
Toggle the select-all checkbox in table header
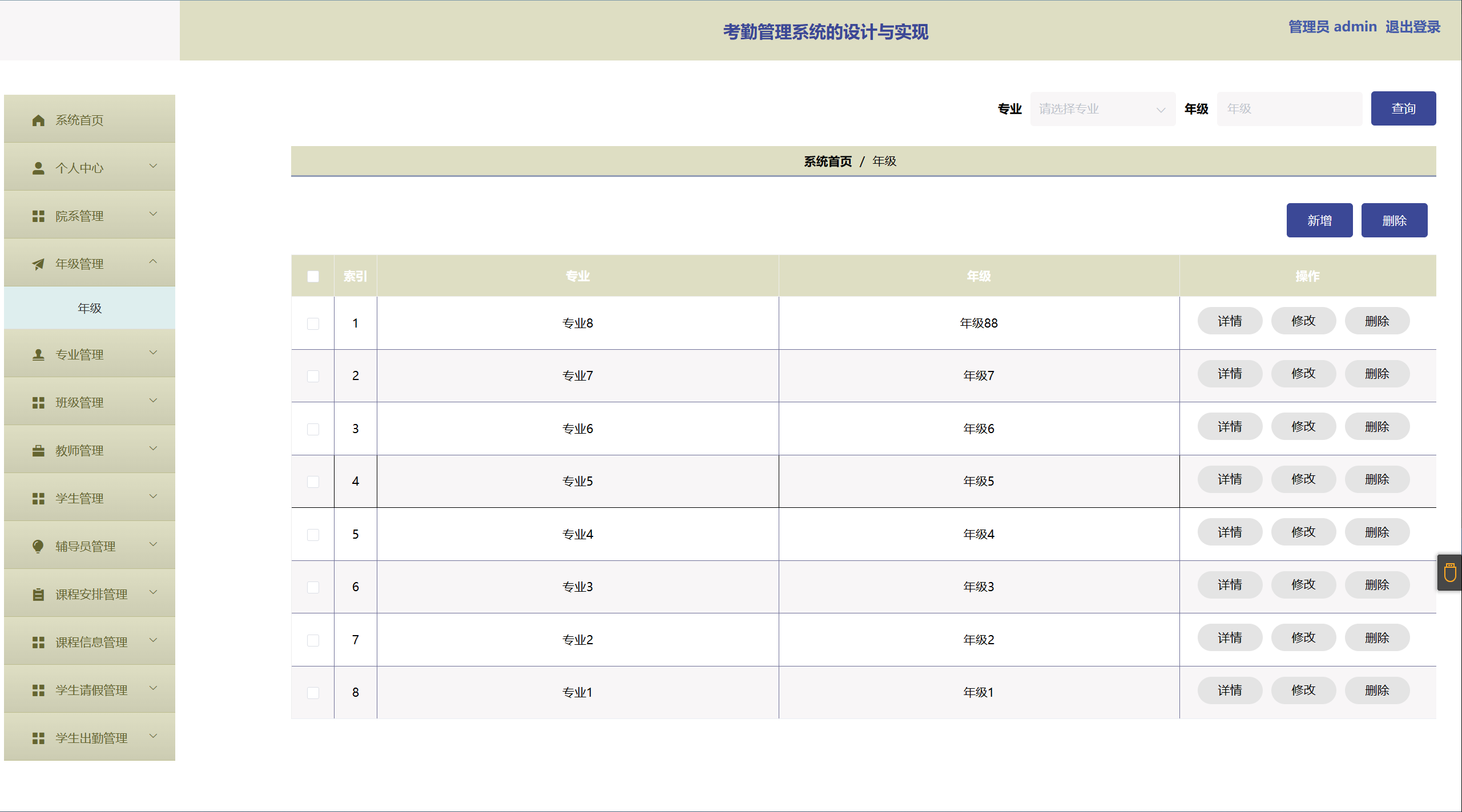313,277
